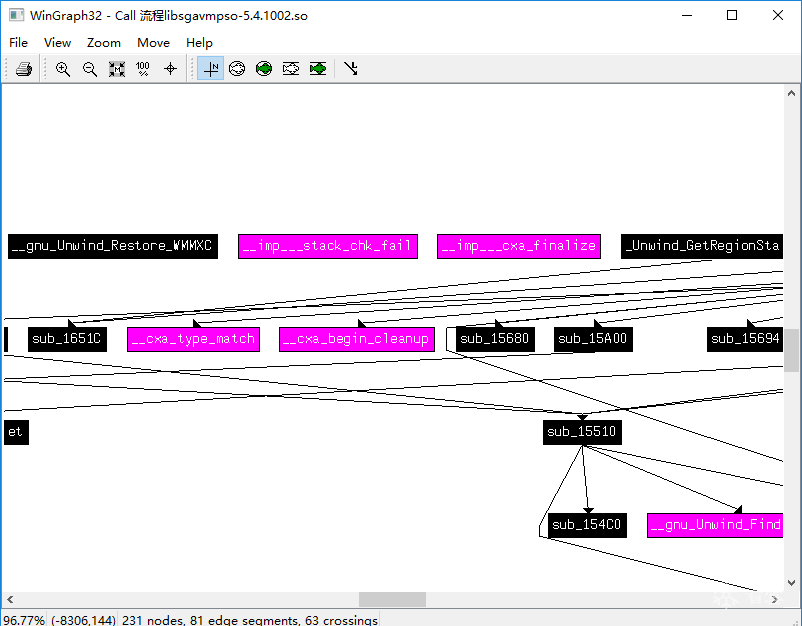Select node __cxa_type_match

tap(193, 339)
